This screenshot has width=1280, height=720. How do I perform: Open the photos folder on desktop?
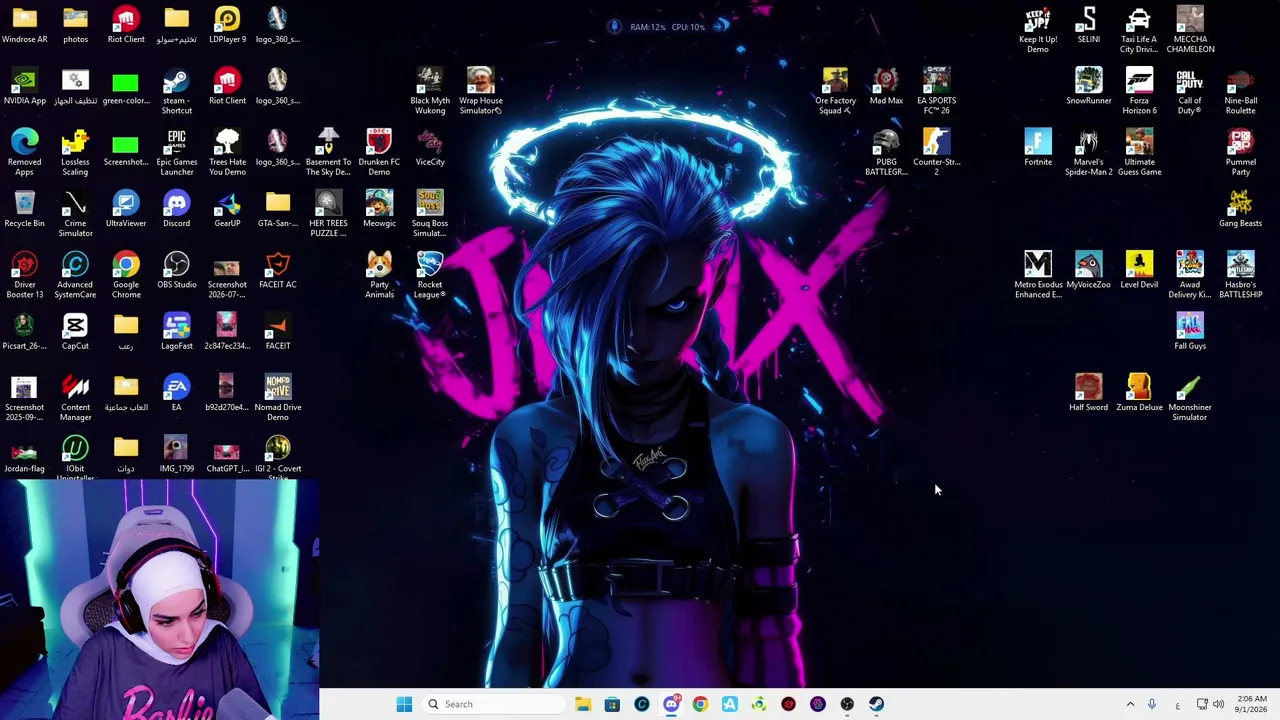point(75,26)
